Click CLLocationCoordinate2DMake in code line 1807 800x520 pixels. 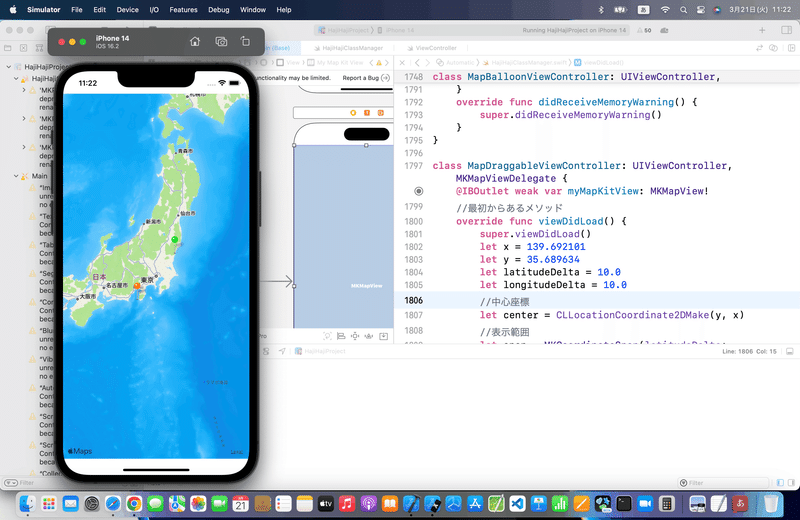click(632, 315)
